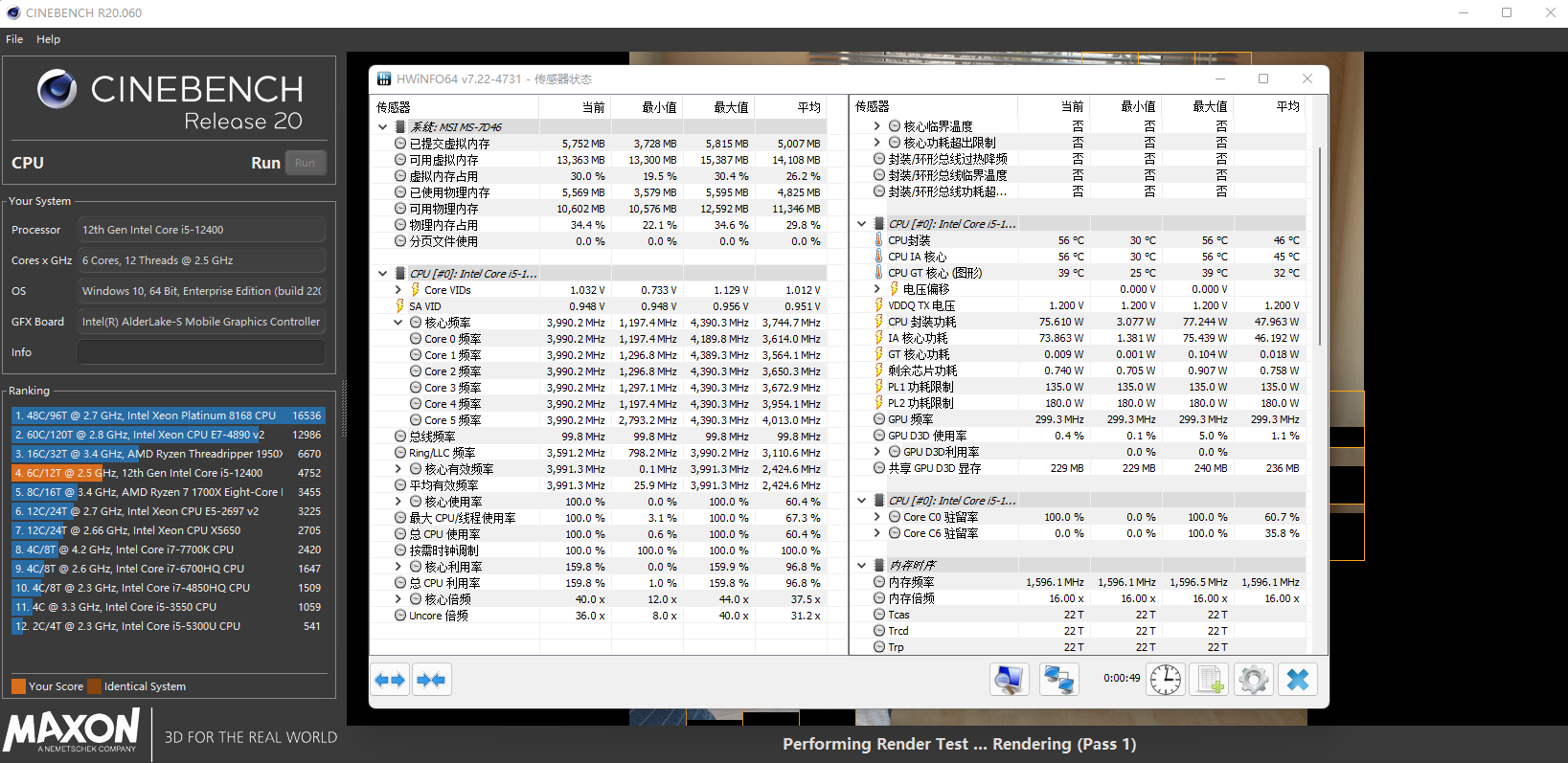Select ranking entry Intel Core i5-5300U CPU
Viewport: 1568px width, 763px height.
169,626
